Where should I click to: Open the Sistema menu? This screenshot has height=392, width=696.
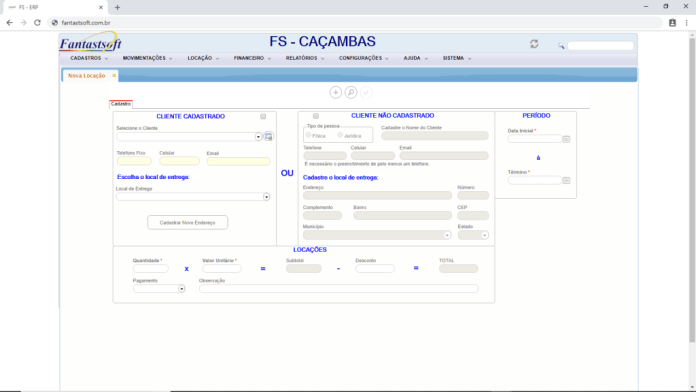point(457,58)
